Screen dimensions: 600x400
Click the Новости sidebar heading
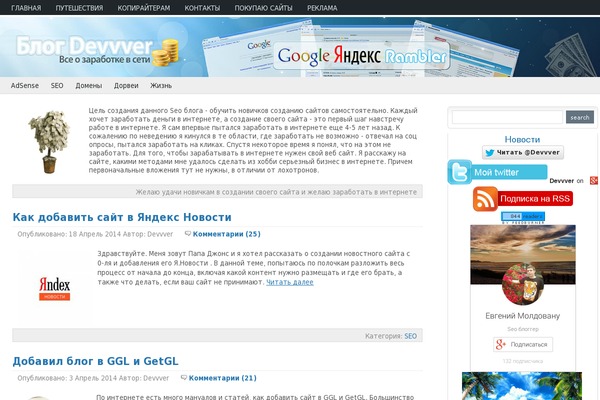coord(522,139)
